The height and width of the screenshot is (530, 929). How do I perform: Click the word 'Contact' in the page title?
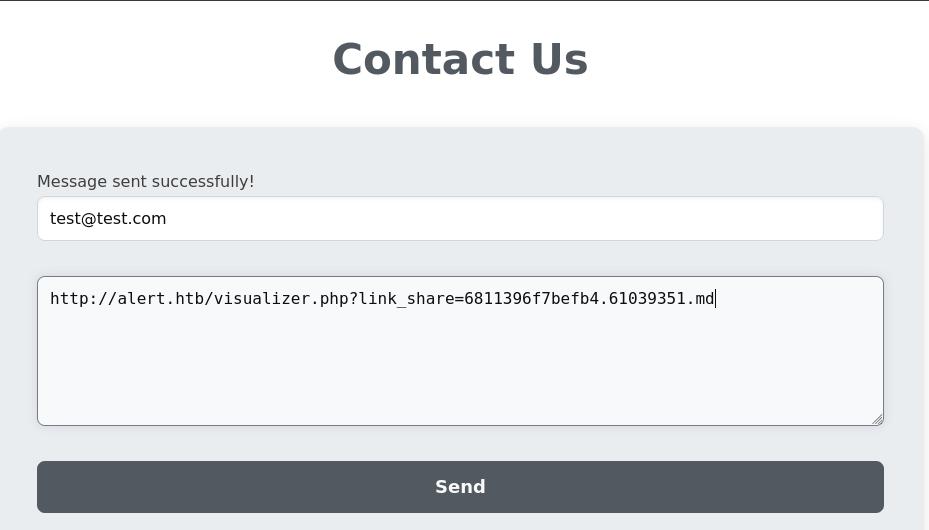[x=424, y=59]
